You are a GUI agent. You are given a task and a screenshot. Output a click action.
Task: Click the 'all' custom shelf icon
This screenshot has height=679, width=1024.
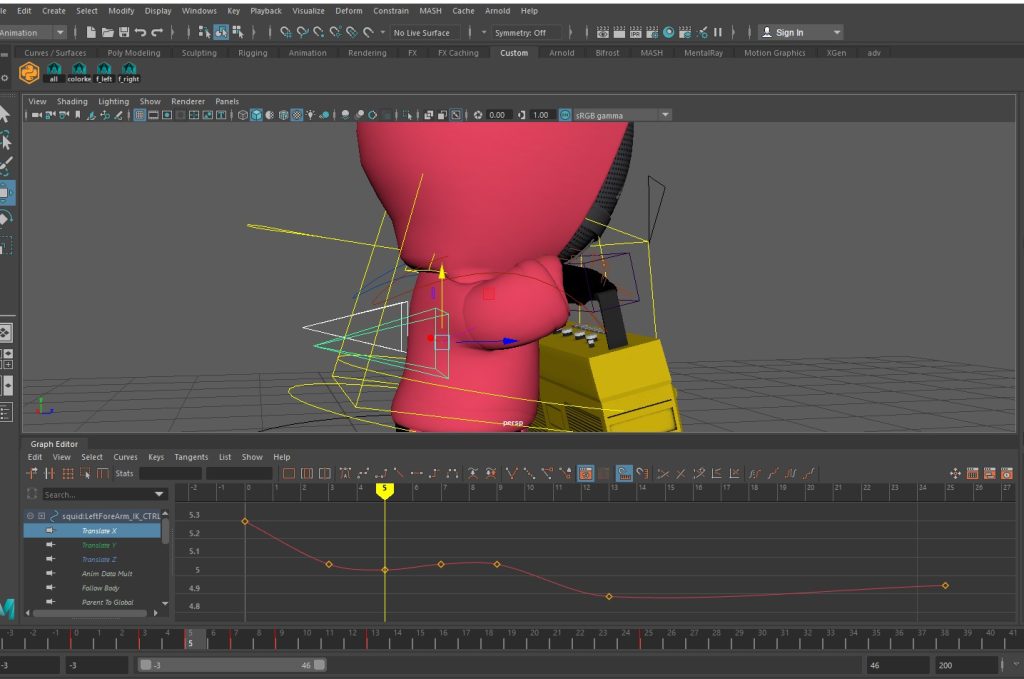click(x=54, y=72)
